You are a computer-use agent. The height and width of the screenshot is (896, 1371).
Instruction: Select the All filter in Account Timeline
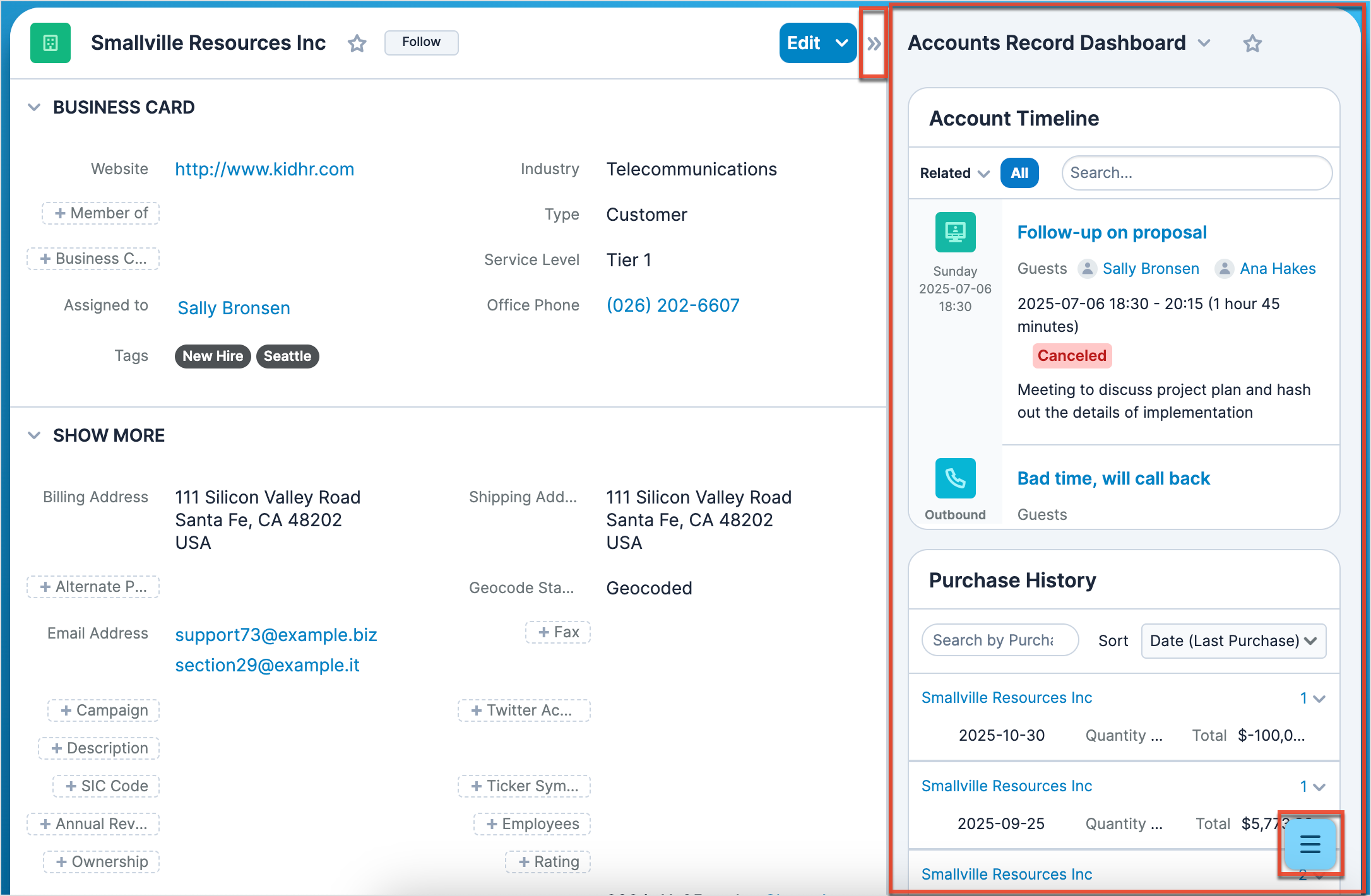coord(1019,172)
